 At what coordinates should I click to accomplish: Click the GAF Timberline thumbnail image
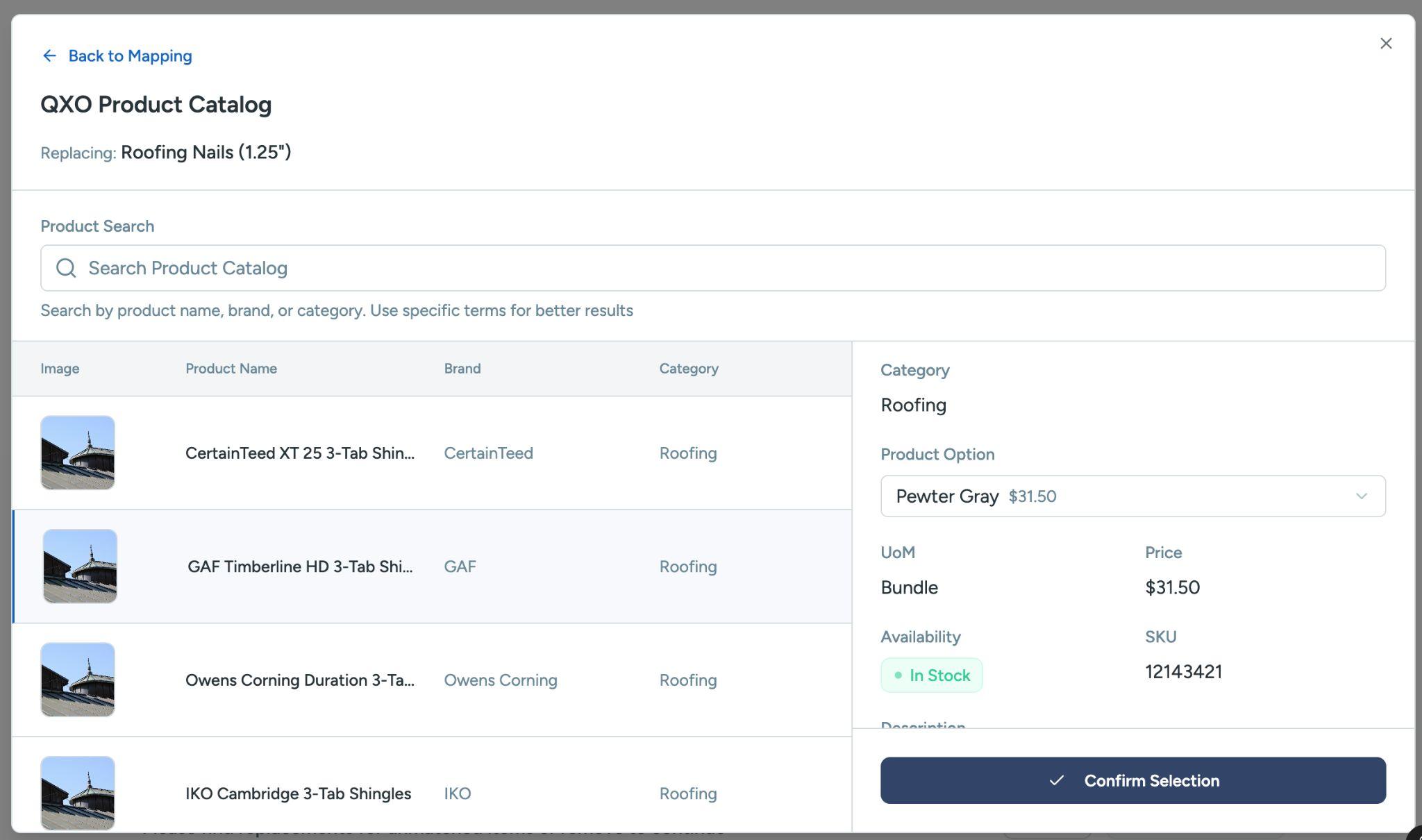pyautogui.click(x=80, y=566)
